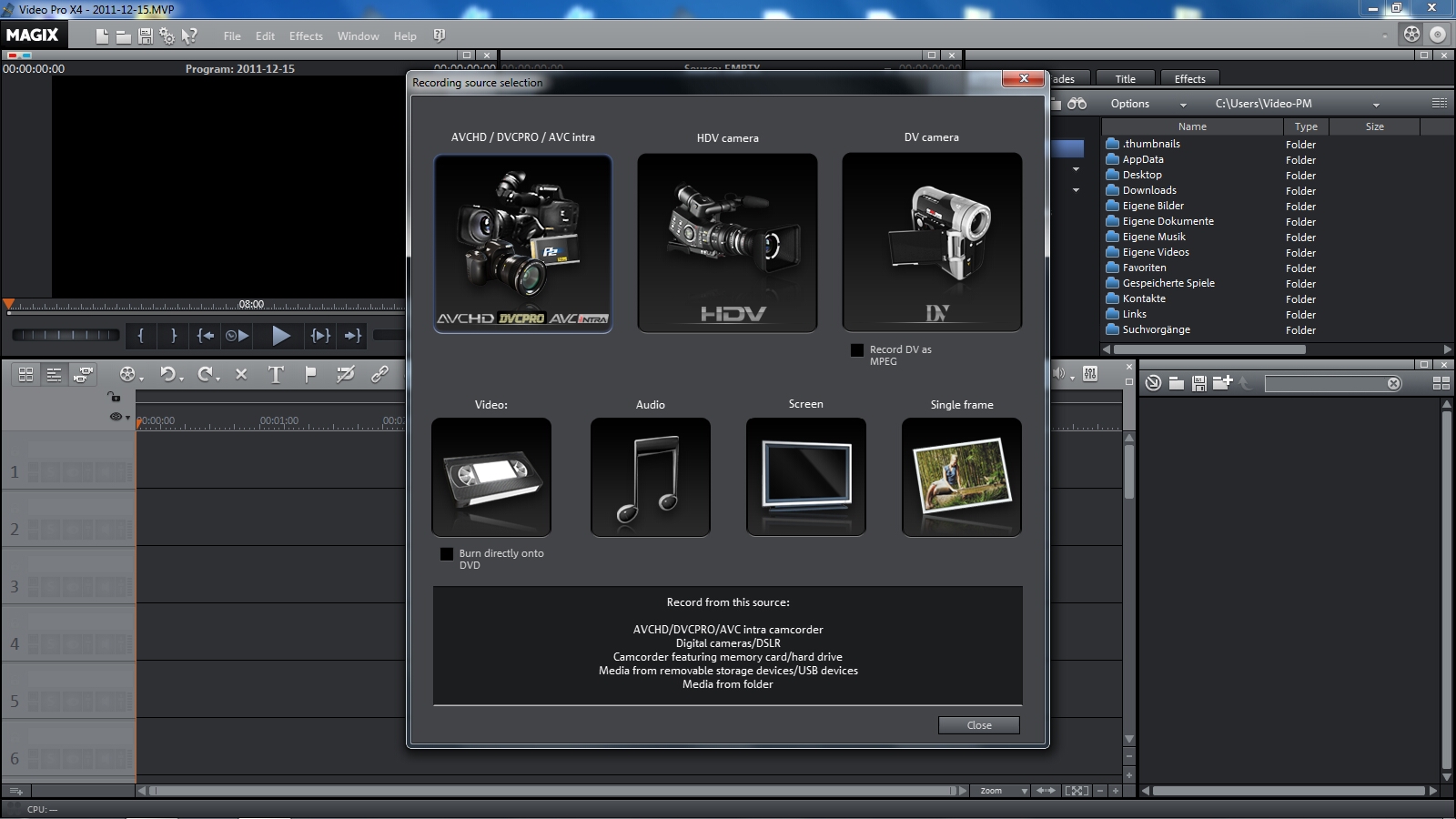The height and width of the screenshot is (819, 1456).
Task: Jump to range start marker
Action: click(206, 336)
